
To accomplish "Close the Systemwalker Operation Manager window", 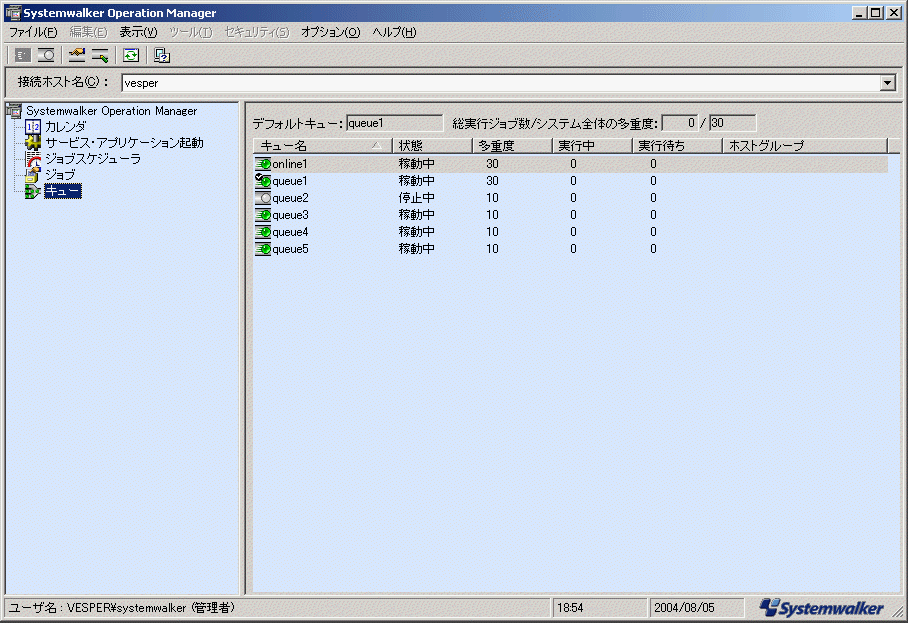I will (x=894, y=12).
